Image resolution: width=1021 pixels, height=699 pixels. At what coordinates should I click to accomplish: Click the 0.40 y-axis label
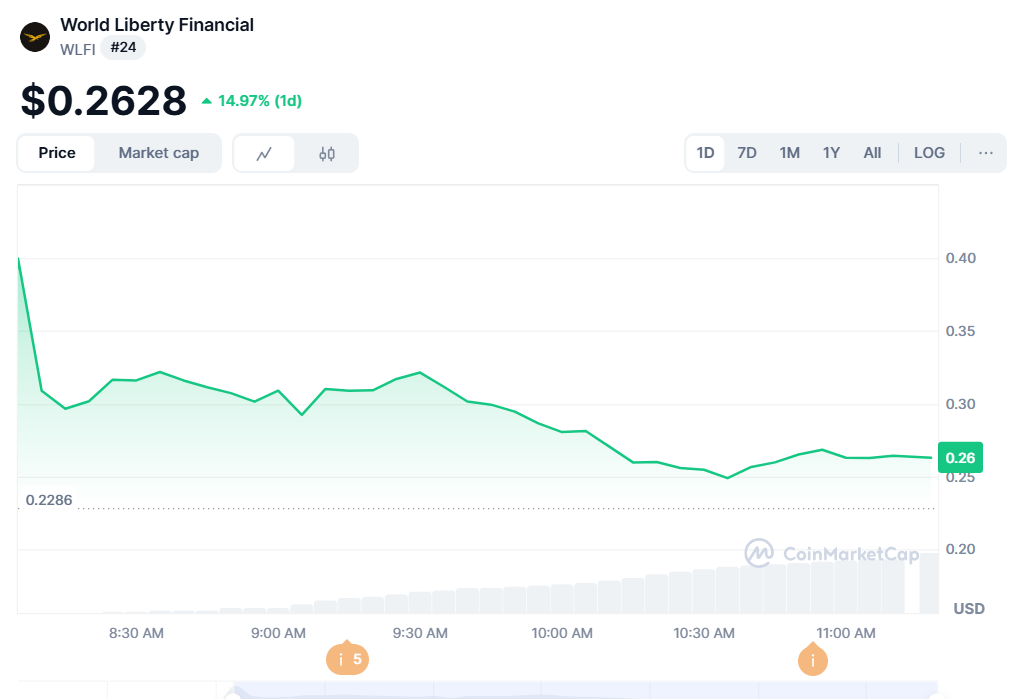[x=960, y=259]
